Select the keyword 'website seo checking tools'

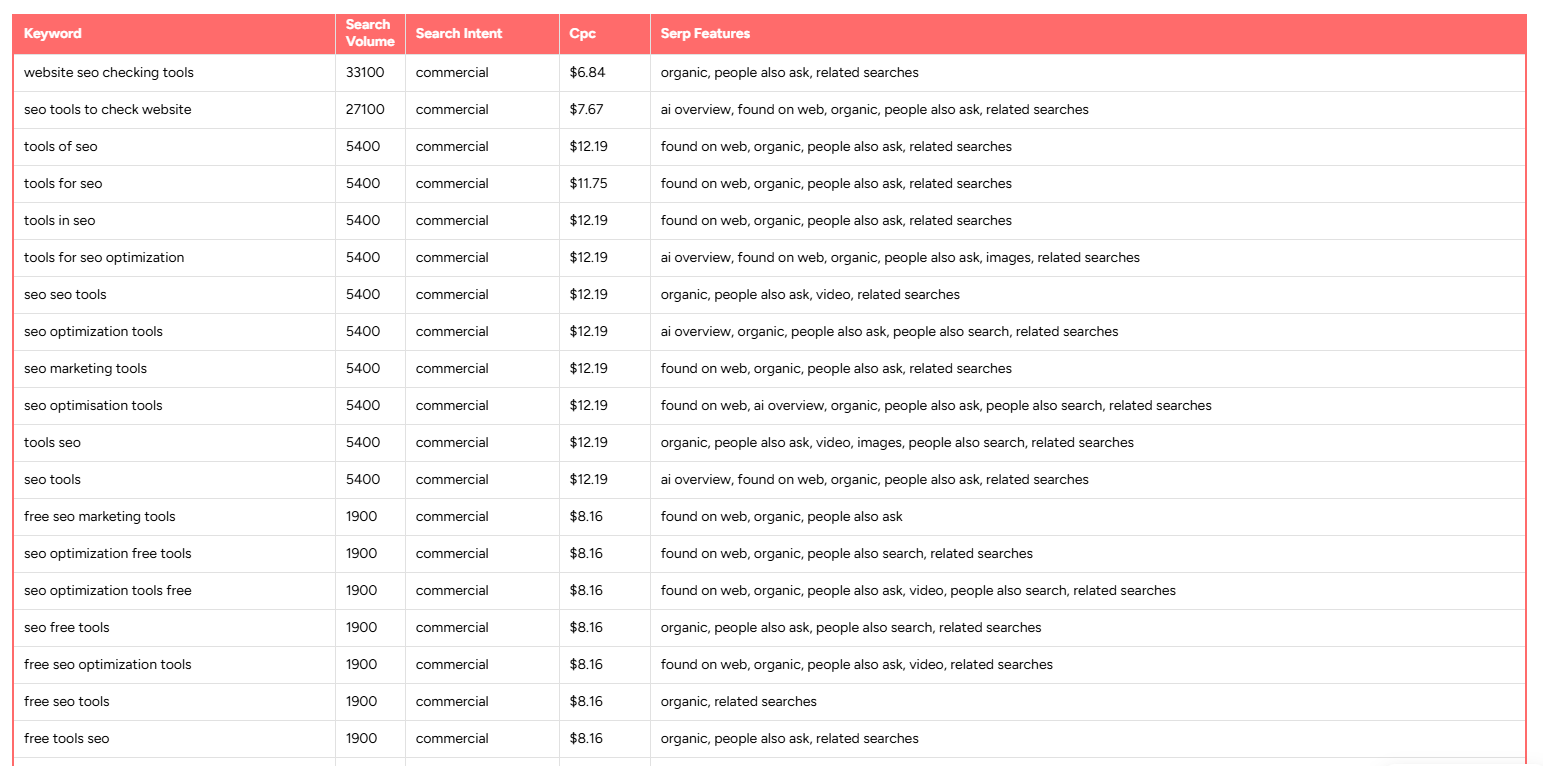[x=109, y=72]
